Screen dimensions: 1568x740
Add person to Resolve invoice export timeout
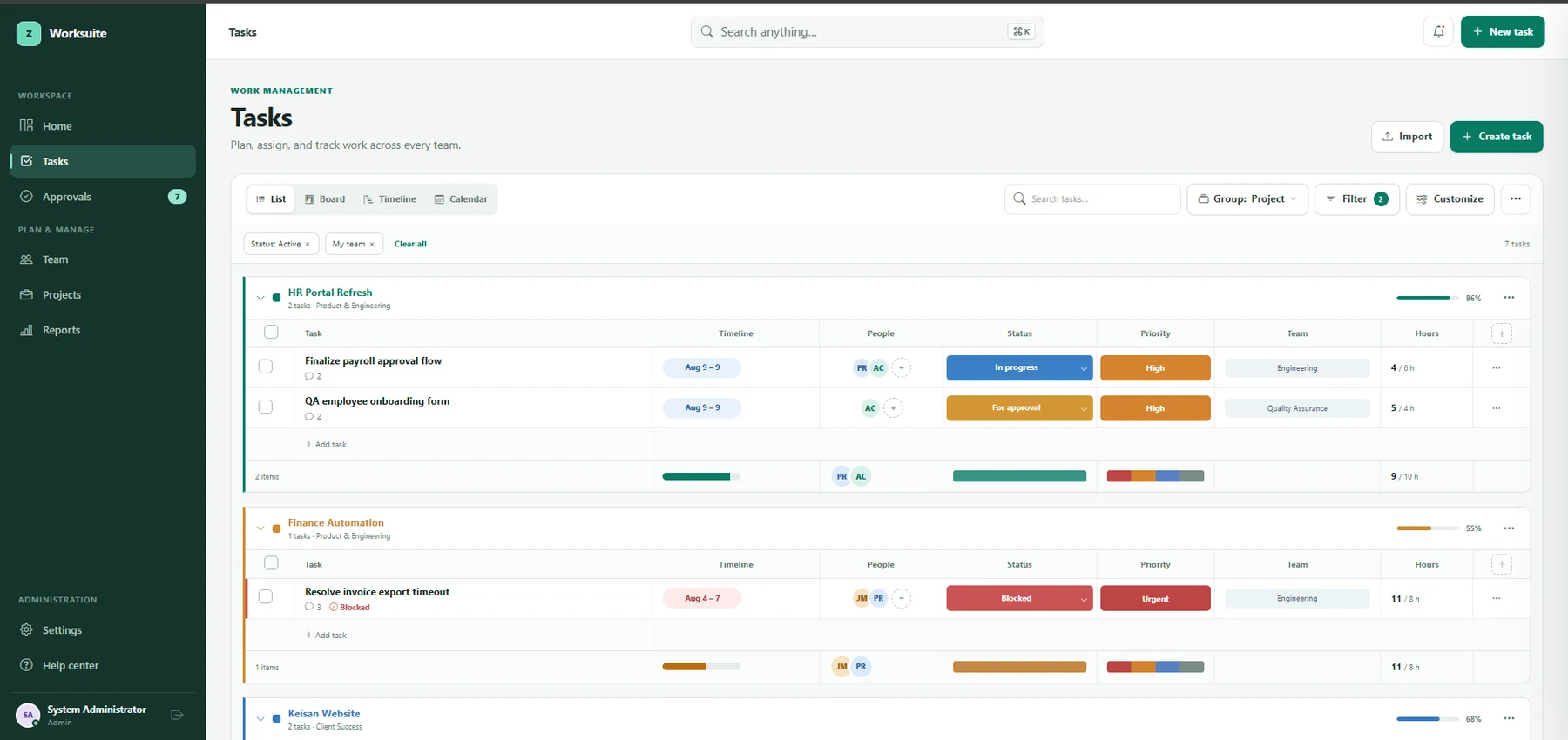902,598
